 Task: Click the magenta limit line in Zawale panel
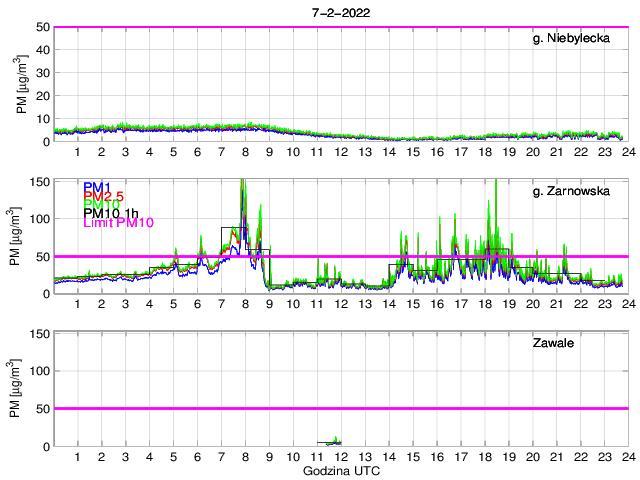(x=450, y=408)
